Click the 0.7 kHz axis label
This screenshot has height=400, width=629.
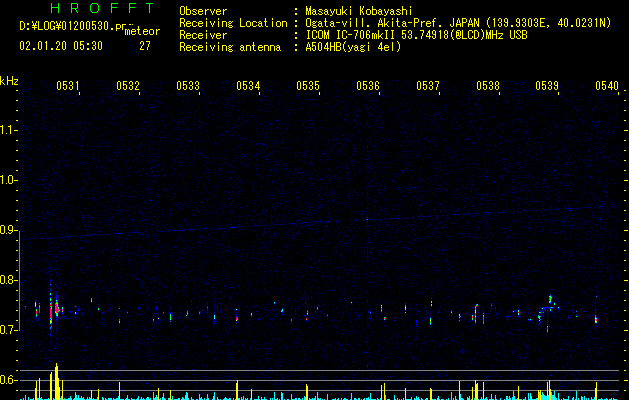pos(9,330)
